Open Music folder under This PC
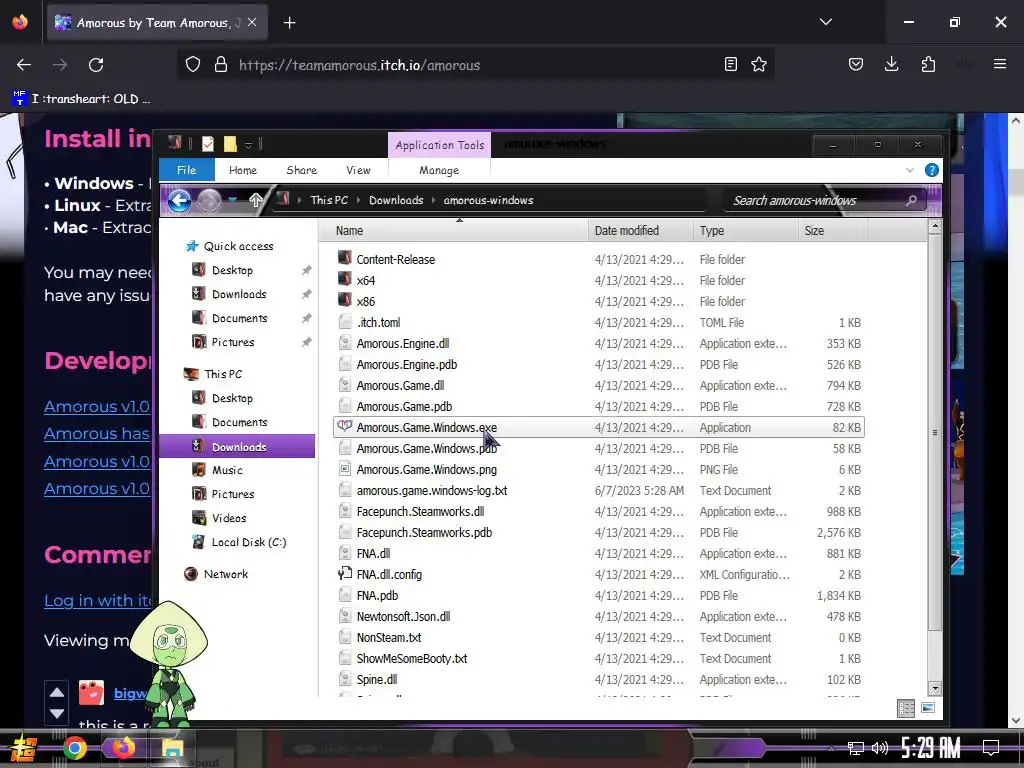Screen dimensions: 1024x768 227,470
